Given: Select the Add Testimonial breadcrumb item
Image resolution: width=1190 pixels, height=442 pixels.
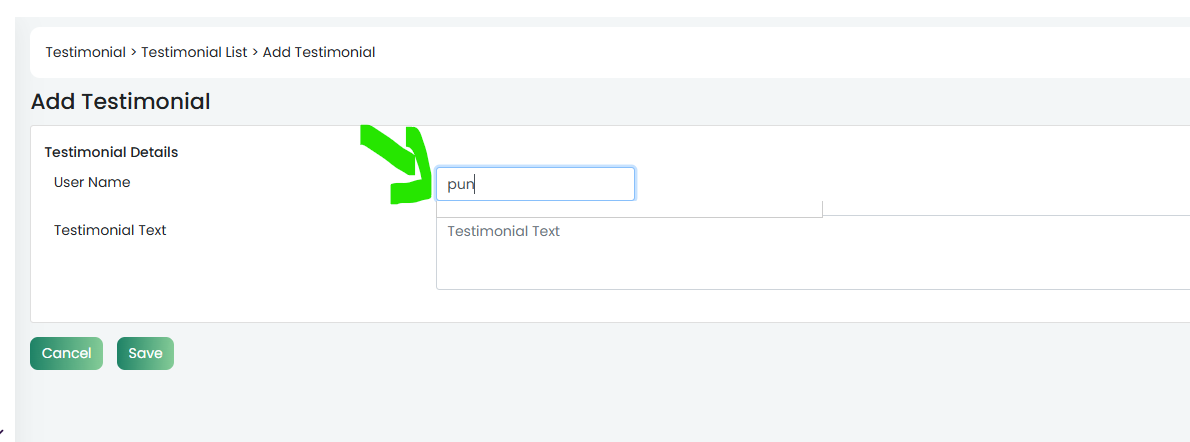Looking at the screenshot, I should pos(319,52).
